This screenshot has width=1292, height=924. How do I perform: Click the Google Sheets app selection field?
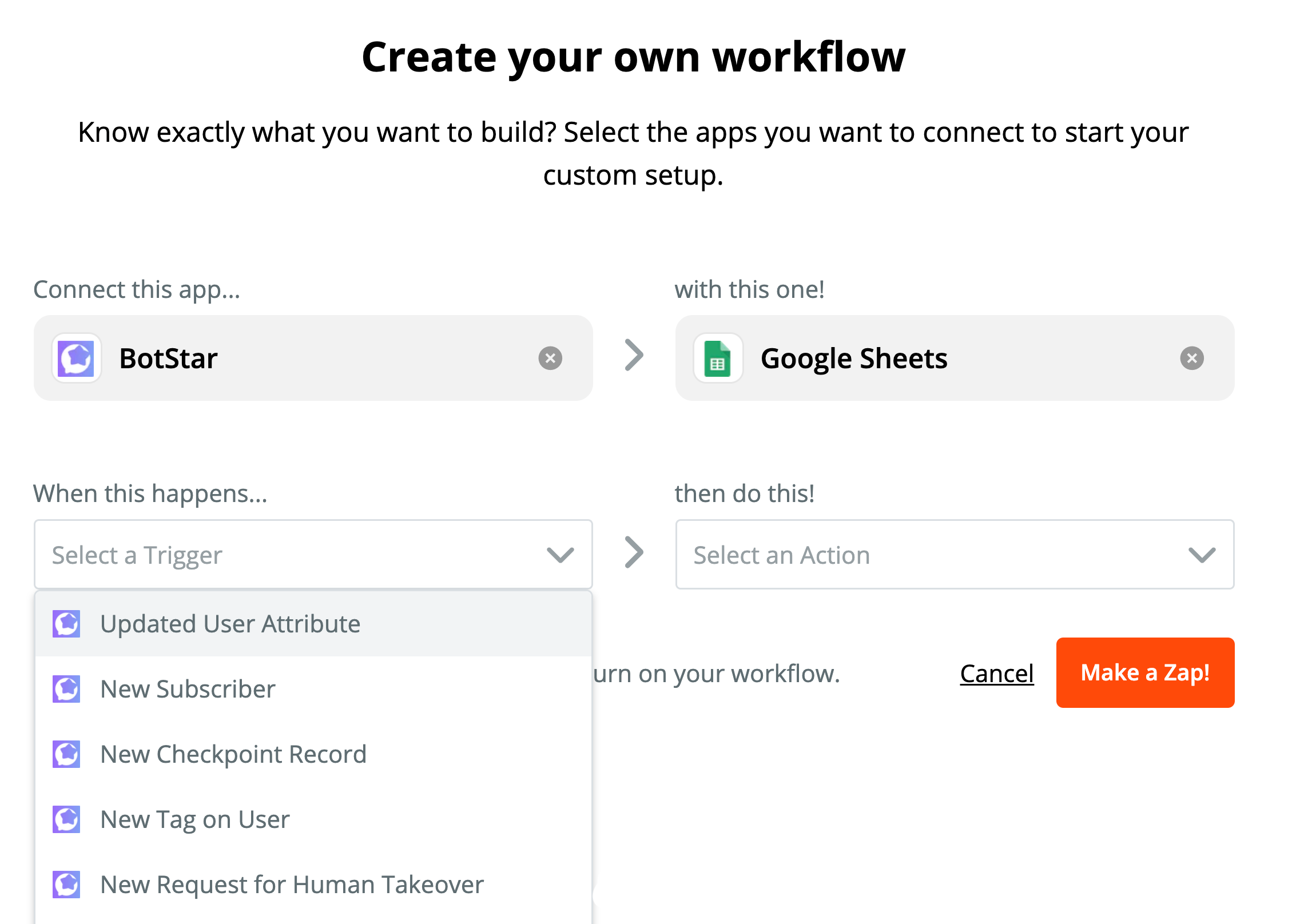(x=955, y=358)
